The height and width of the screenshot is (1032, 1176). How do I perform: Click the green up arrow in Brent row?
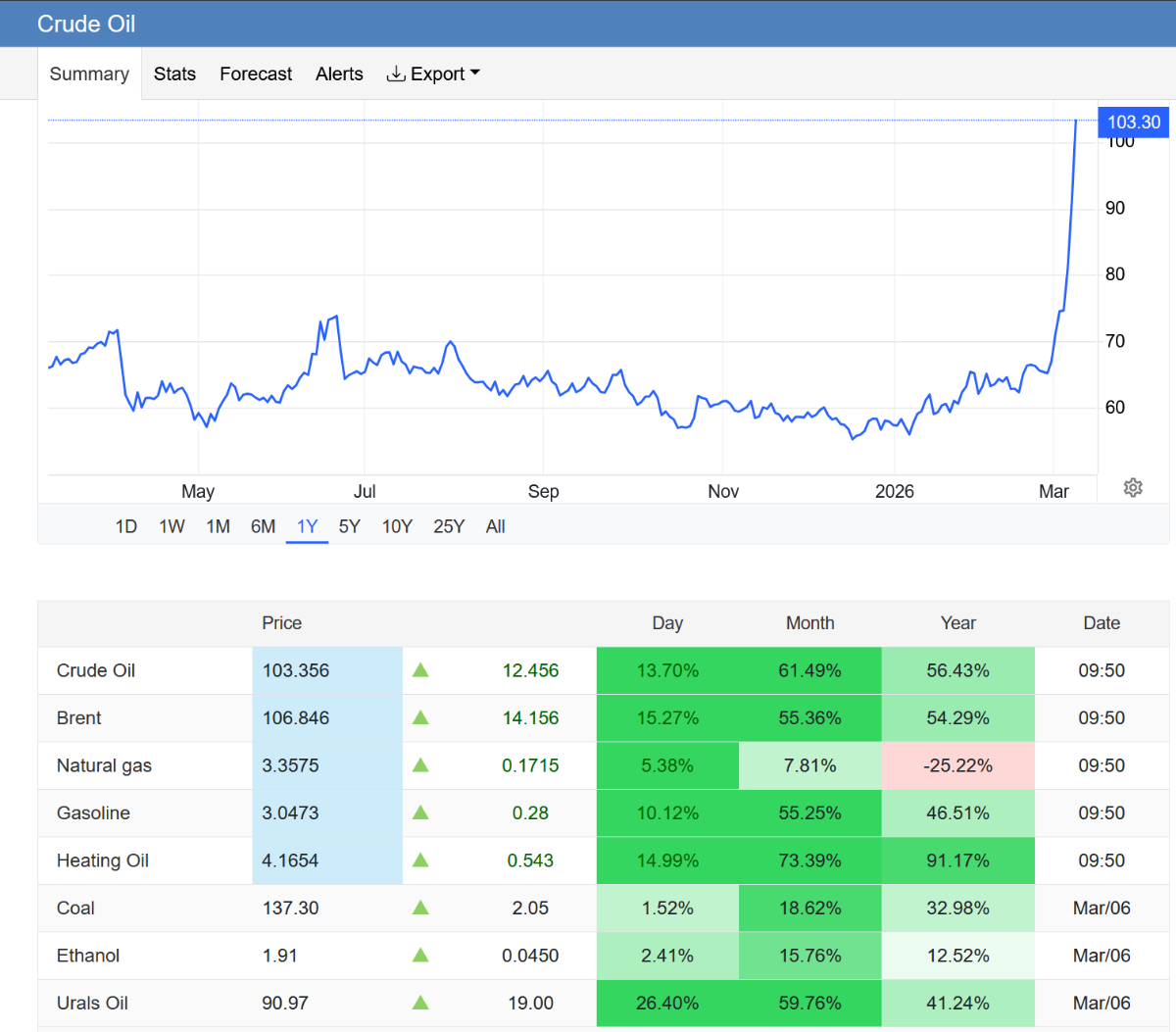pyautogui.click(x=420, y=718)
